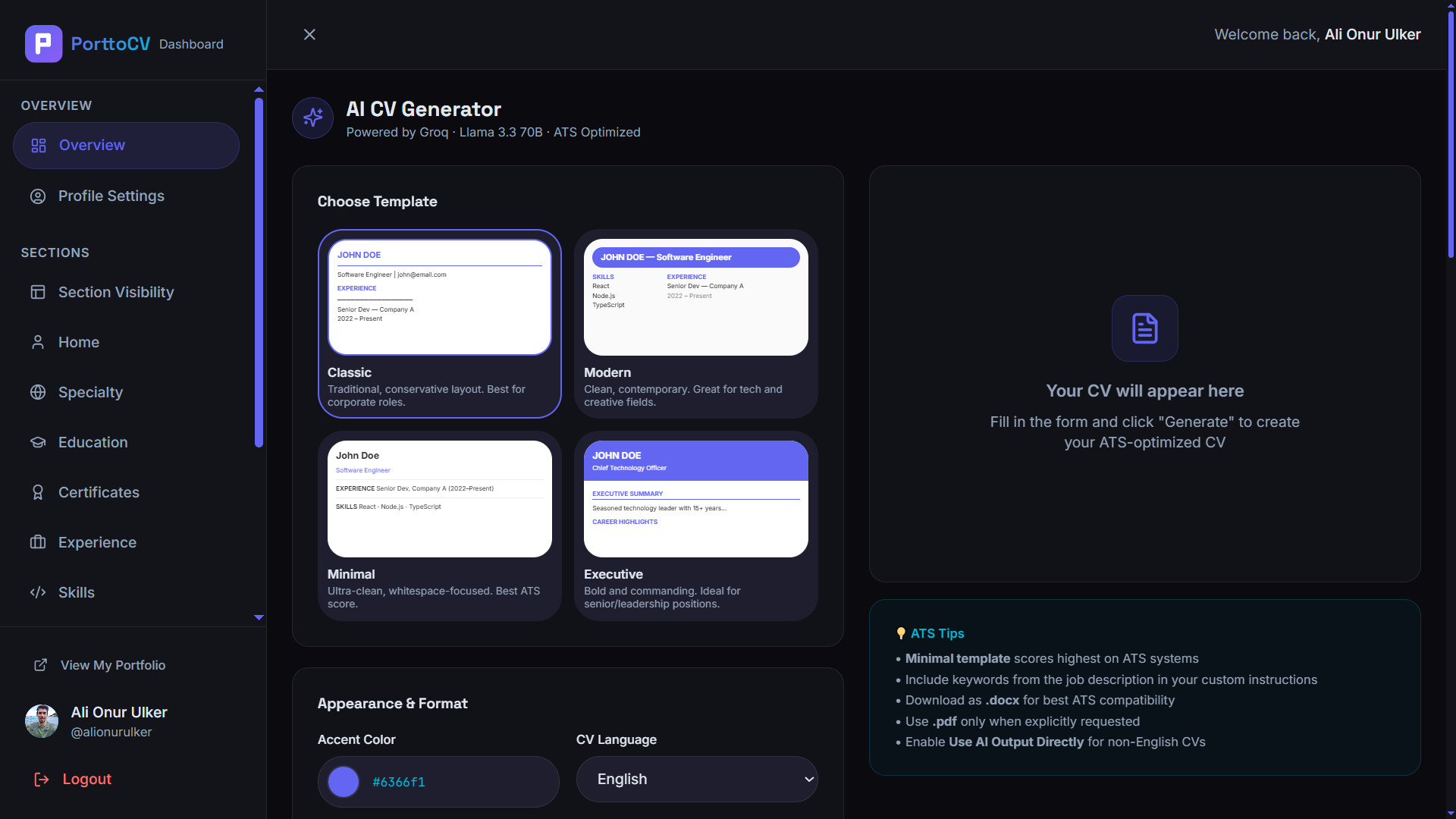This screenshot has width=1456, height=819.
Task: Click the Appearance & Format heading
Action: pyautogui.click(x=393, y=704)
